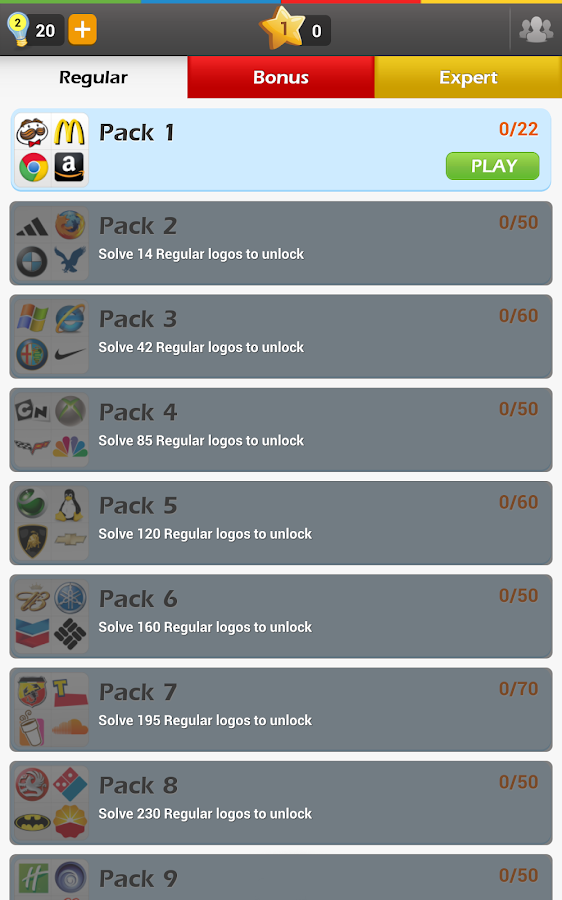
Task: Add more hints with orange plus button
Action: point(82,30)
